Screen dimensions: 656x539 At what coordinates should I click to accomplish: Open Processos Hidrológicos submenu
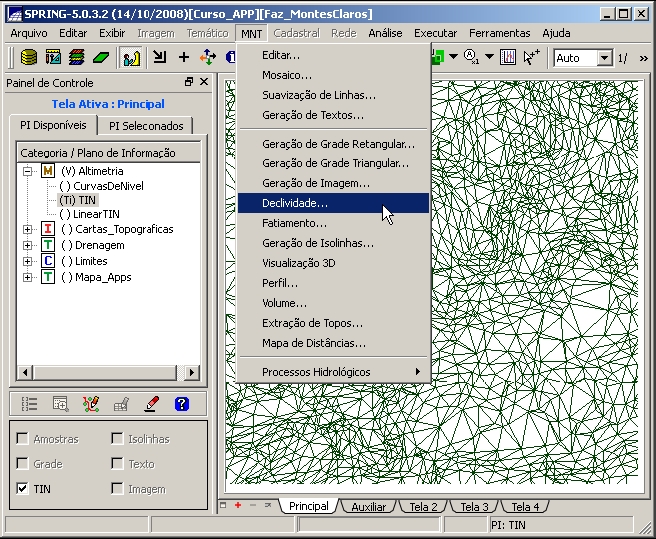tap(316, 372)
